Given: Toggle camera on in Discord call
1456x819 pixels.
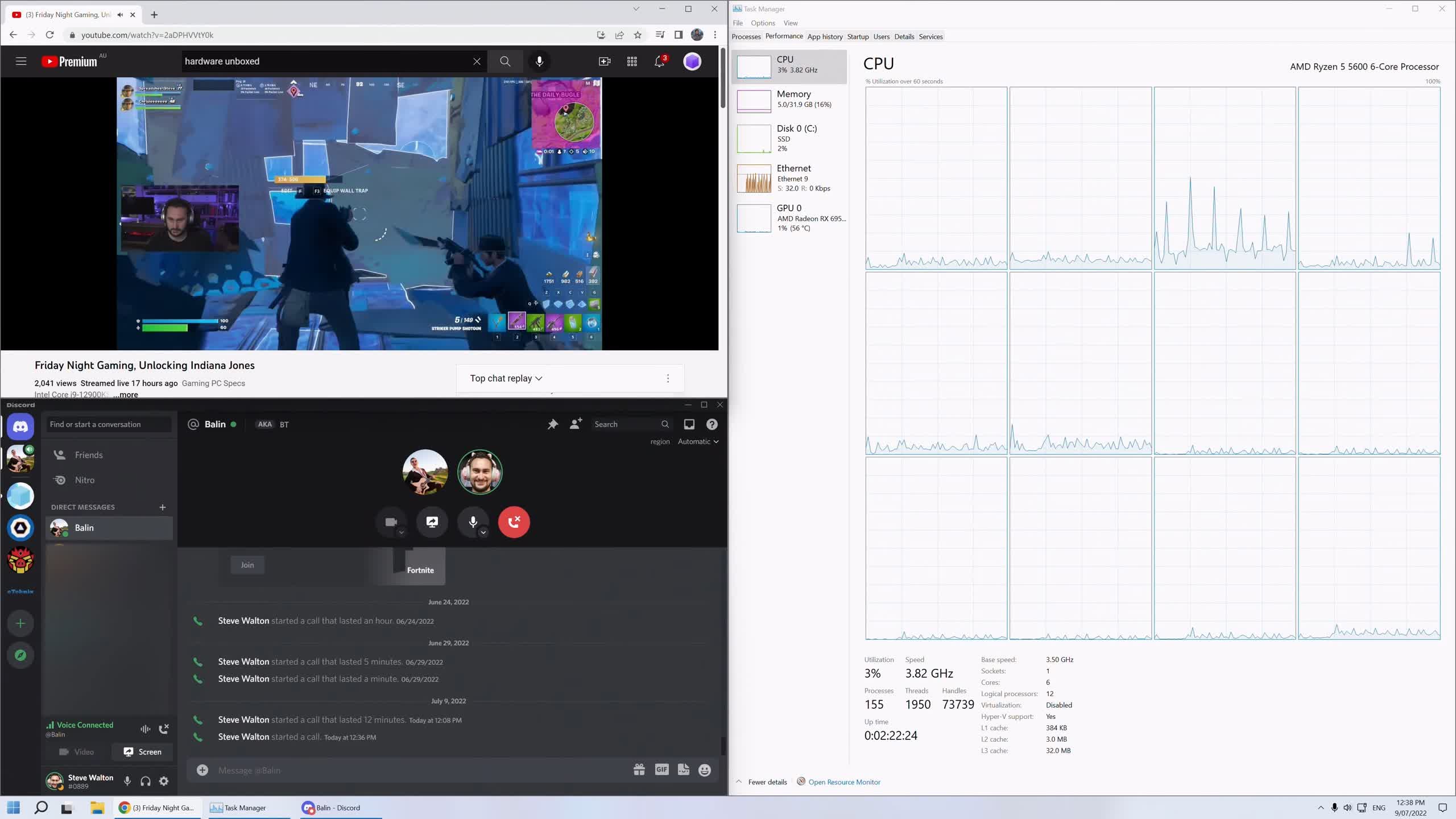Looking at the screenshot, I should pyautogui.click(x=391, y=522).
